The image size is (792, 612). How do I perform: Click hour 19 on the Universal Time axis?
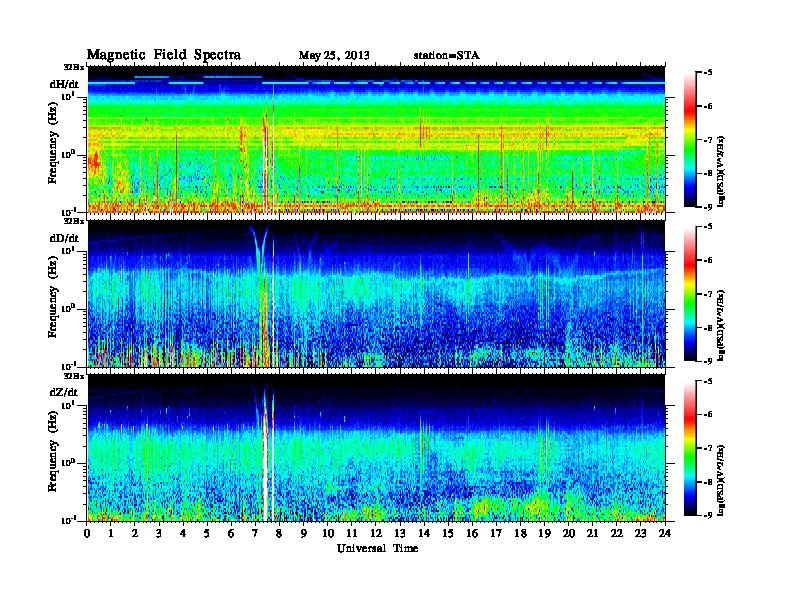tap(544, 533)
